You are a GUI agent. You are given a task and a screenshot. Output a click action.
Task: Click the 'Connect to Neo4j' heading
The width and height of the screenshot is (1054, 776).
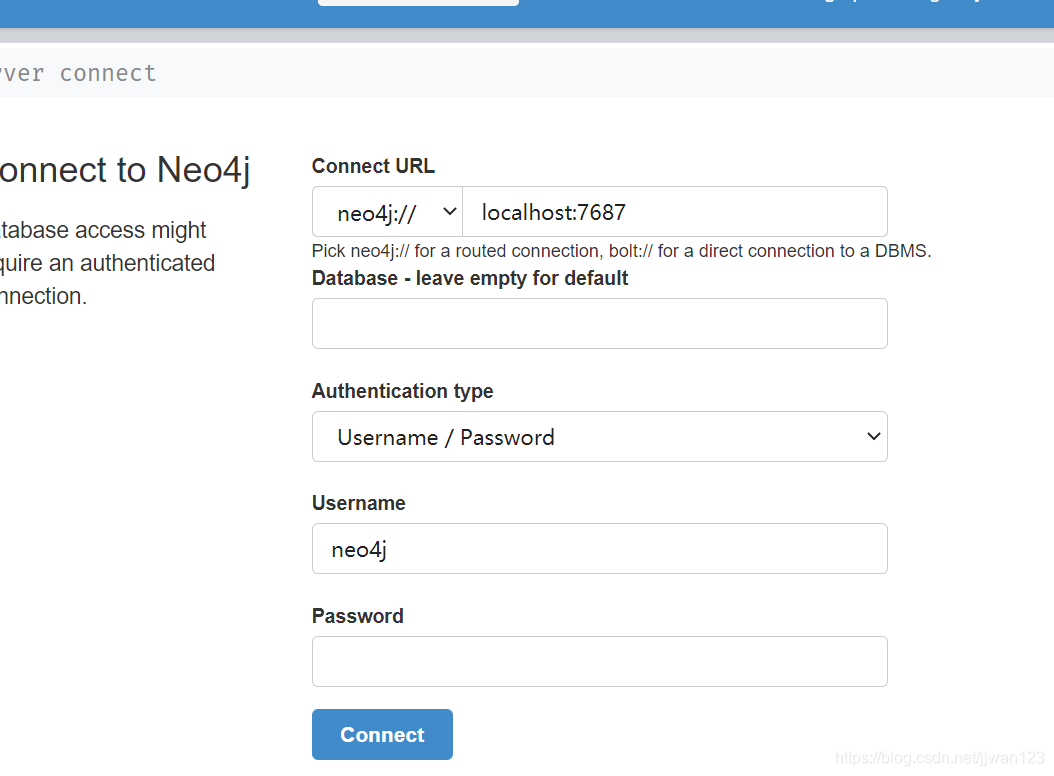[x=125, y=170]
